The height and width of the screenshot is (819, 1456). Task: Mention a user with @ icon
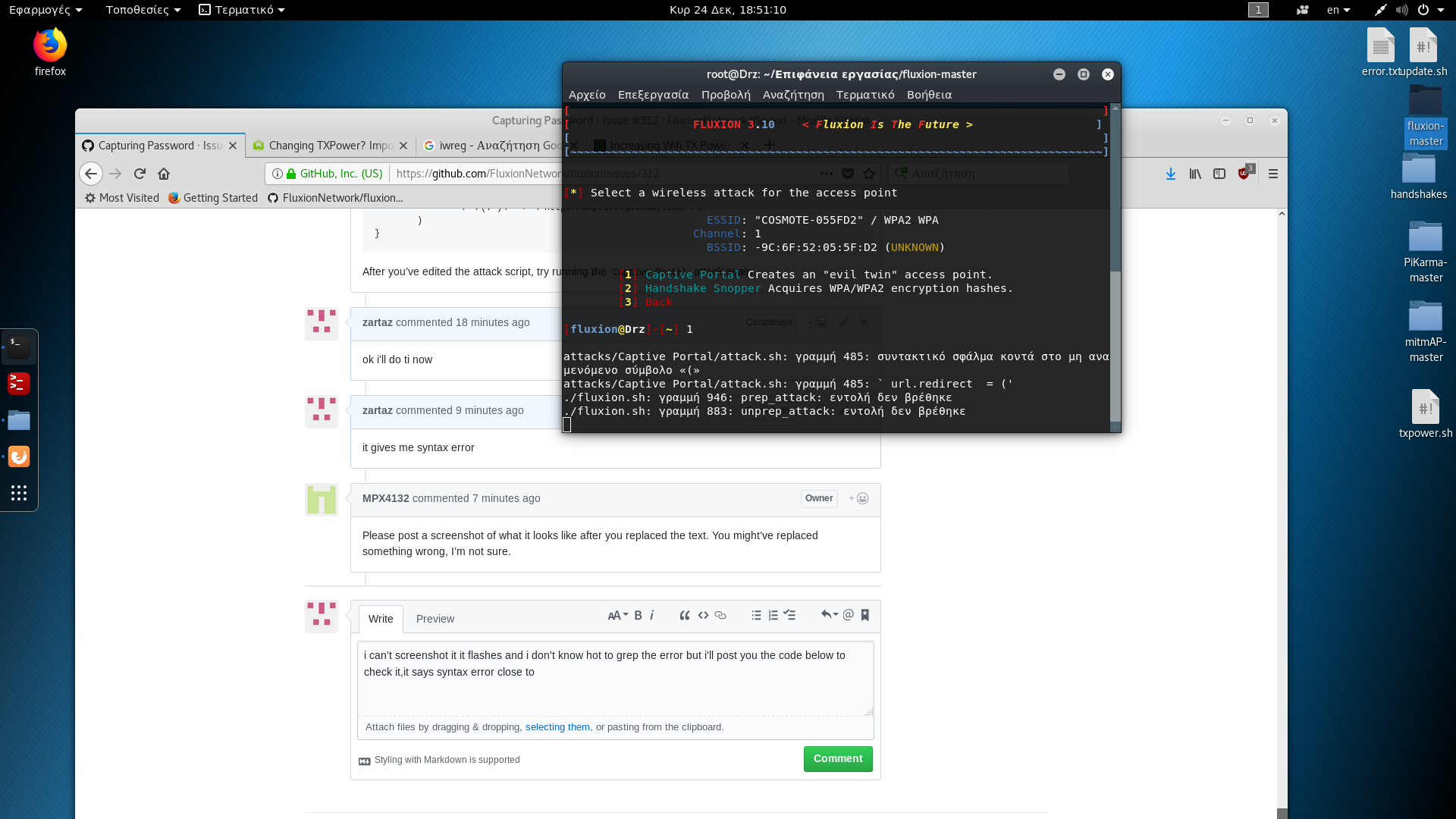[x=849, y=615]
